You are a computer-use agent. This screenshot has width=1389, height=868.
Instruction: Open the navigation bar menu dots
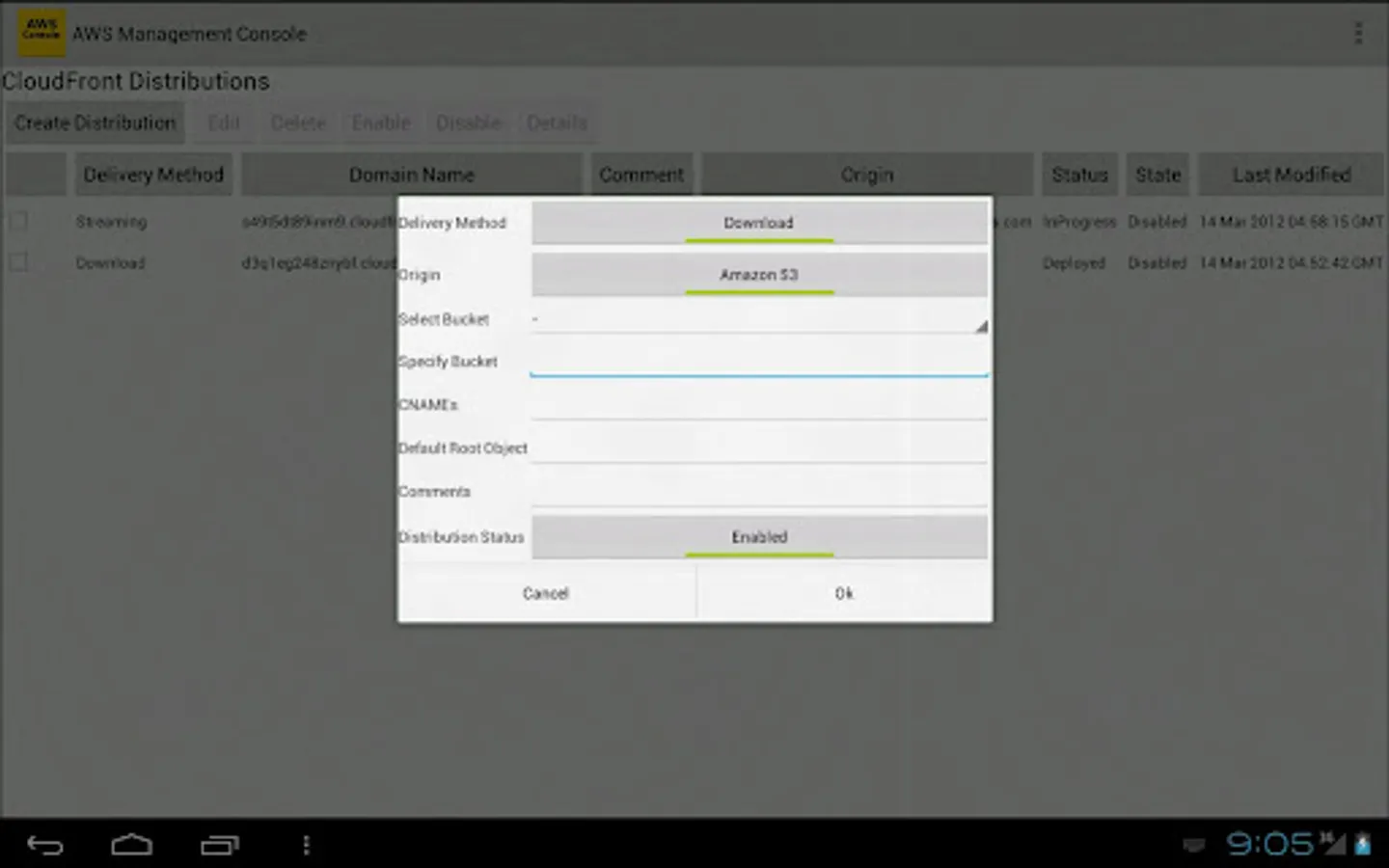307,845
